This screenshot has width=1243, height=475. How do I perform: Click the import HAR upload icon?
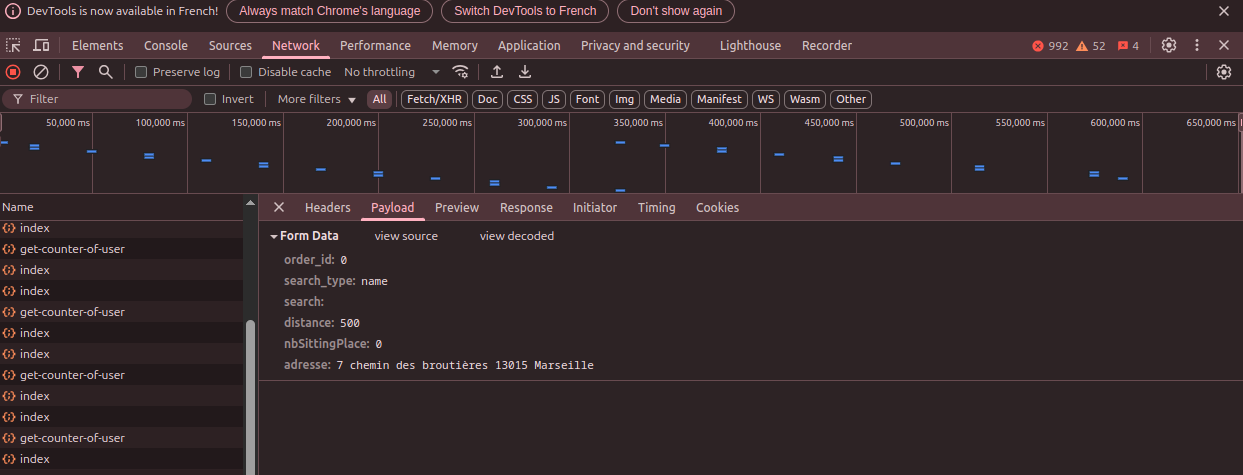pyautogui.click(x=497, y=72)
